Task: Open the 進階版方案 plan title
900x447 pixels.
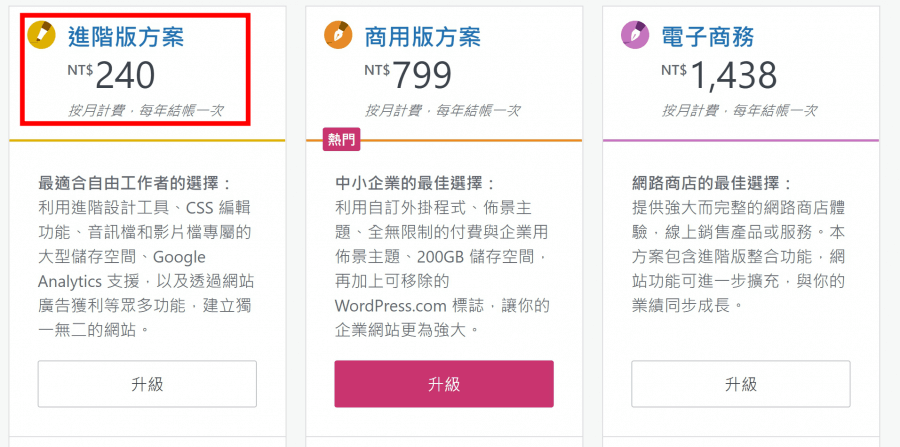Action: (x=126, y=37)
